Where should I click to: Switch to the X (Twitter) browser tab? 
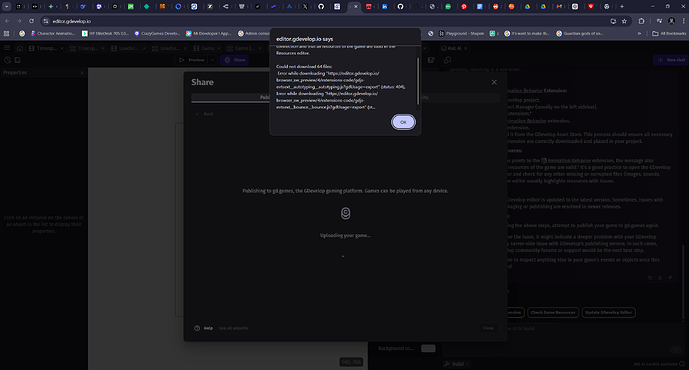click(305, 7)
